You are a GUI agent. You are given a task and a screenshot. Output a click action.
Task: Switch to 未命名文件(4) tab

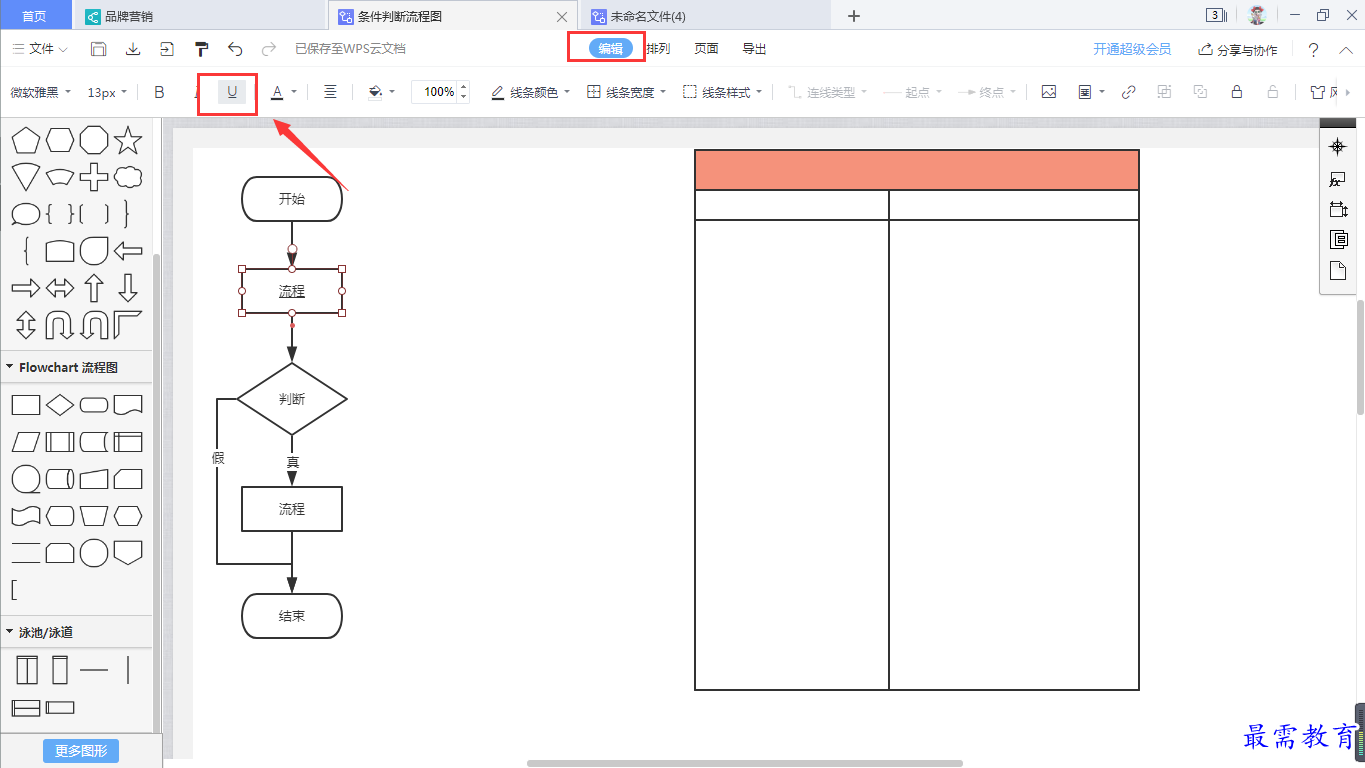coord(704,16)
